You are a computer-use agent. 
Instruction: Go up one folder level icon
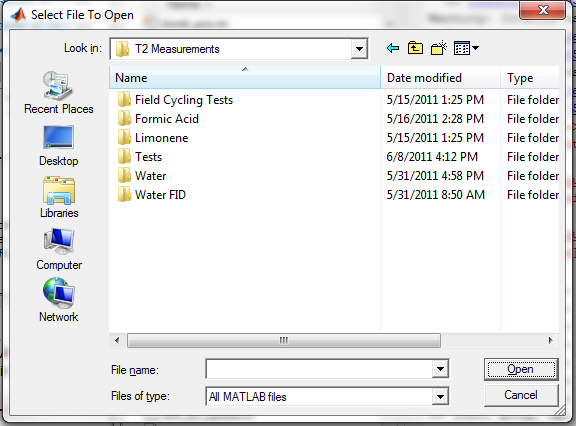(x=415, y=48)
